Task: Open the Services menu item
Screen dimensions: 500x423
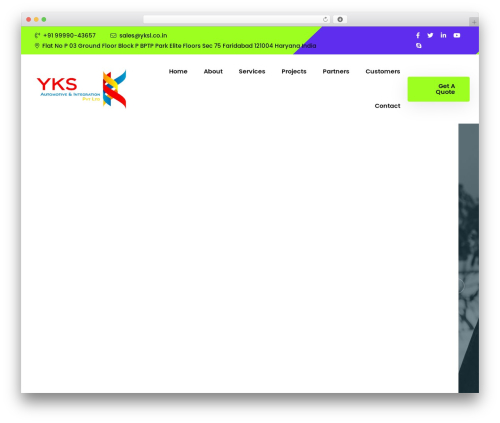Action: click(x=252, y=71)
